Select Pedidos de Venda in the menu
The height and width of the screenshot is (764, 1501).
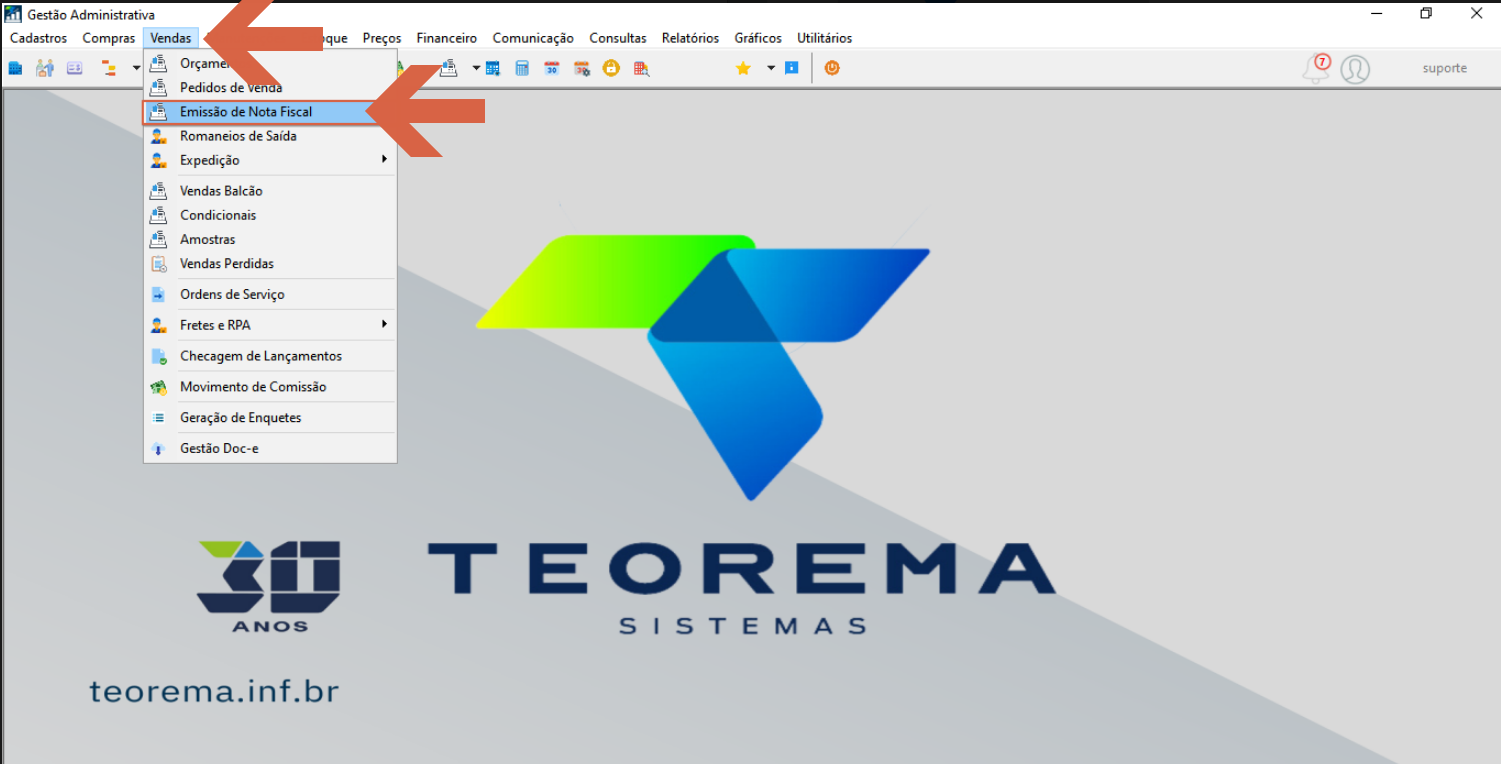[270, 88]
